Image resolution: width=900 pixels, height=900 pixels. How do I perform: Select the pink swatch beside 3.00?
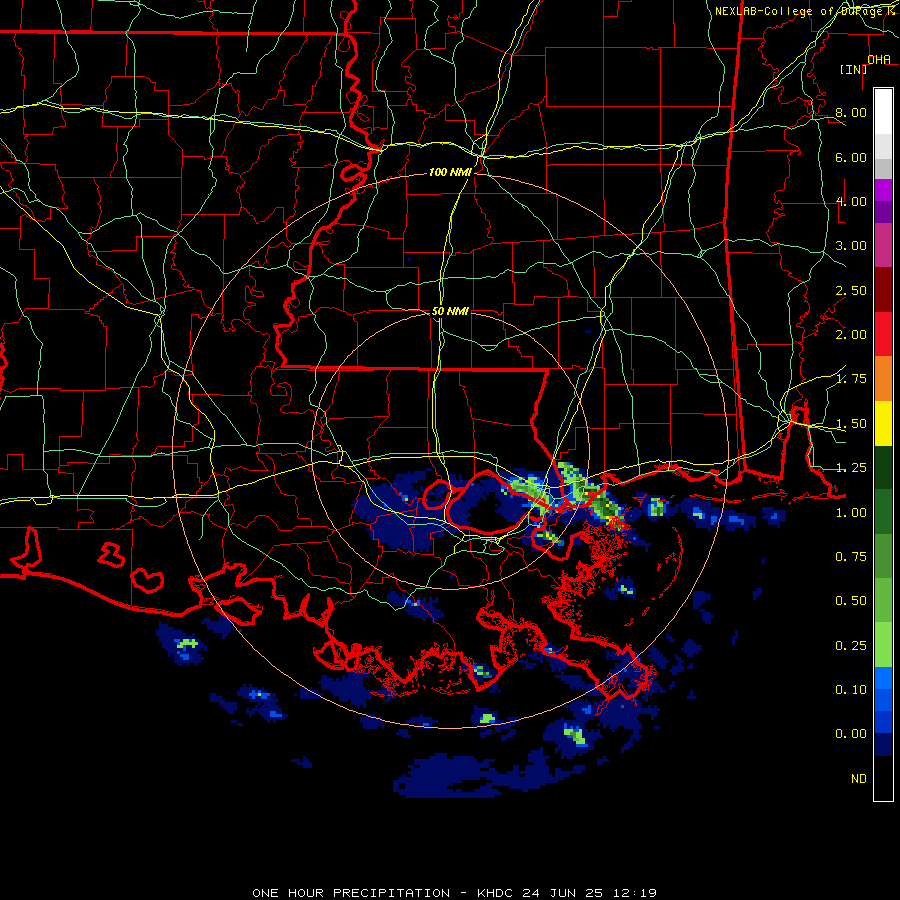click(883, 246)
